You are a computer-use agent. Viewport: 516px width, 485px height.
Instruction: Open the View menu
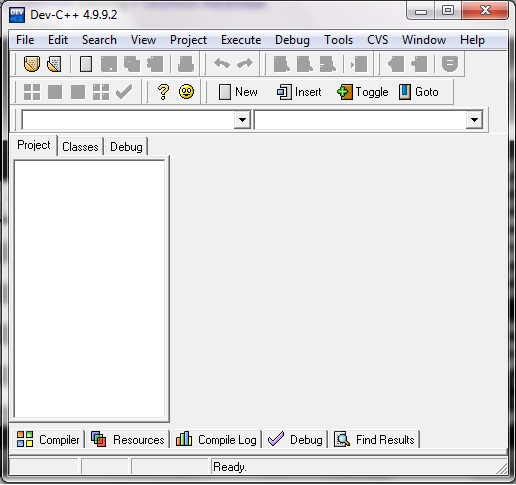click(x=143, y=40)
